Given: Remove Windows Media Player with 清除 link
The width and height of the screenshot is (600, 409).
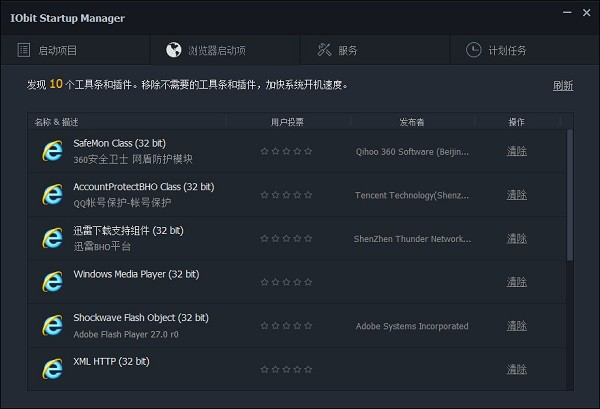Looking at the screenshot, I should pyautogui.click(x=517, y=282).
